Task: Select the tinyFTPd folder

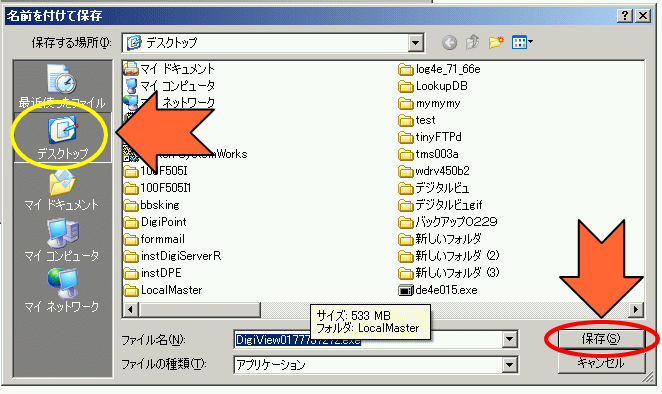Action: pos(430,137)
